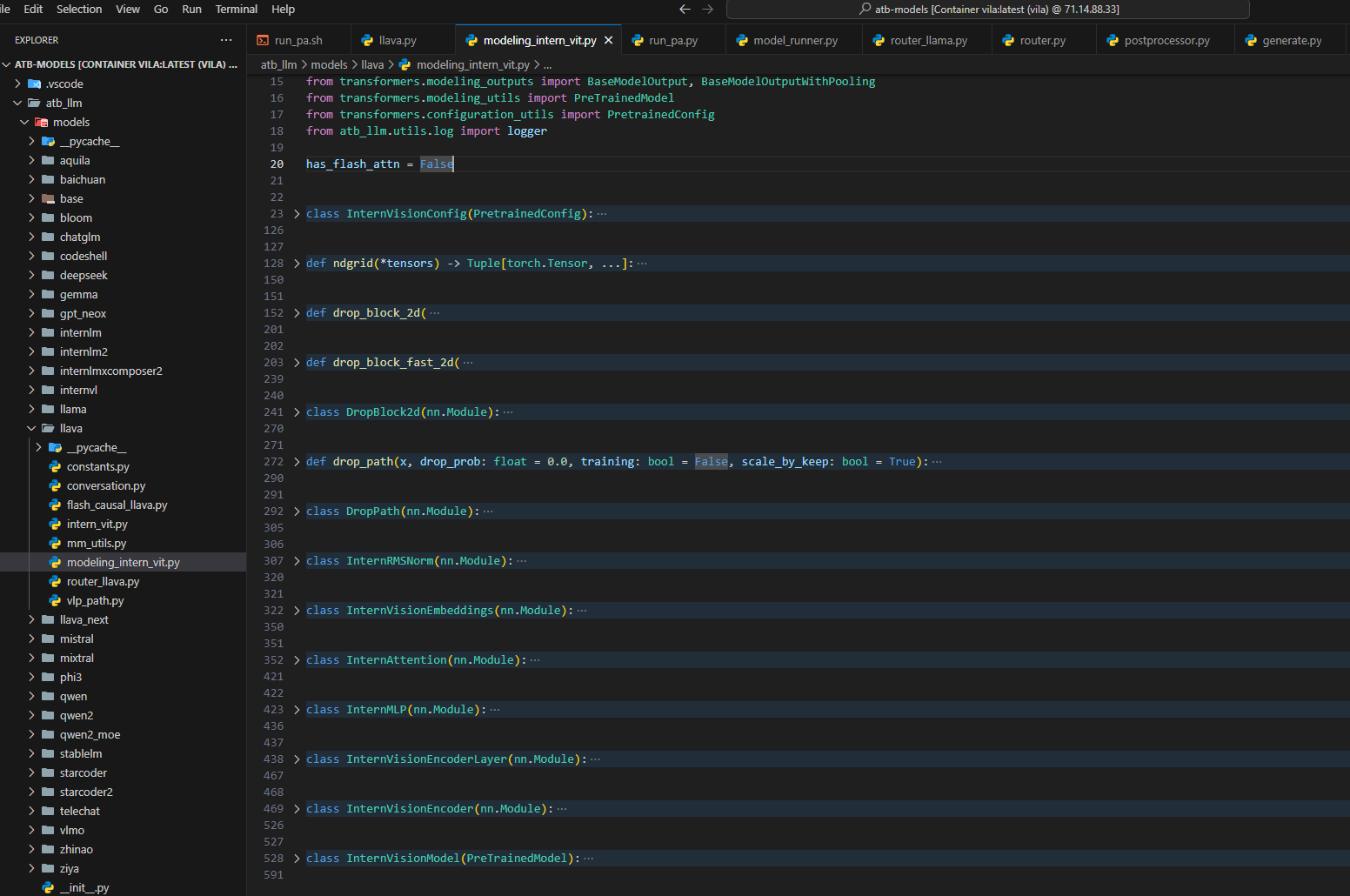This screenshot has width=1350, height=896.
Task: Open intern_vit.py in Explorer
Action: click(97, 524)
